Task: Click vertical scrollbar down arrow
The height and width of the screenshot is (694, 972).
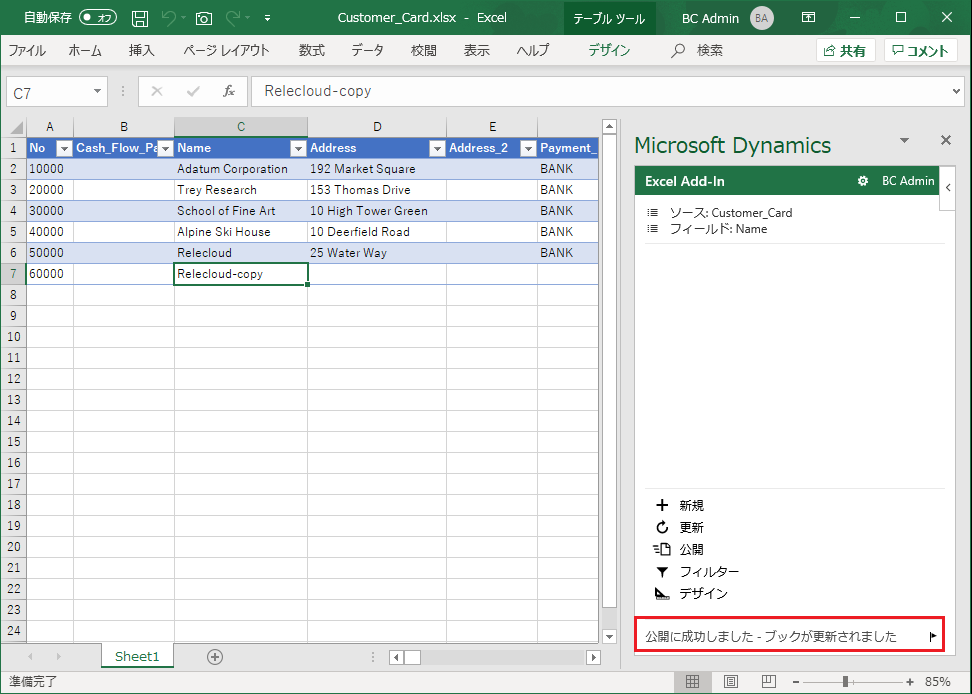Action: tap(609, 636)
